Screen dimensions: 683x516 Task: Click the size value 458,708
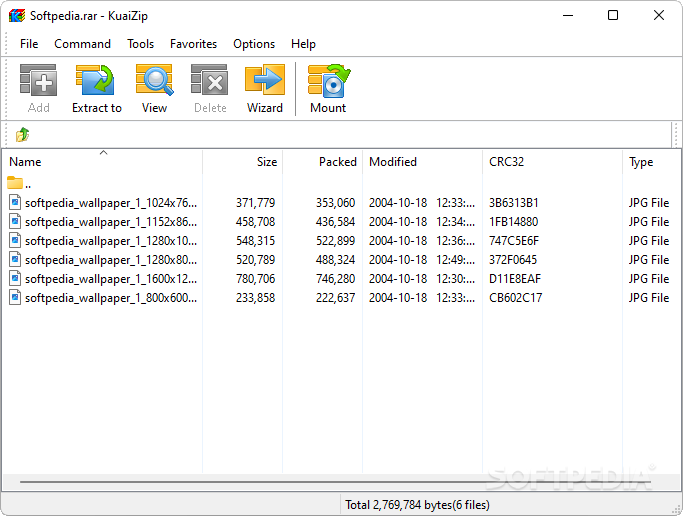[255, 222]
